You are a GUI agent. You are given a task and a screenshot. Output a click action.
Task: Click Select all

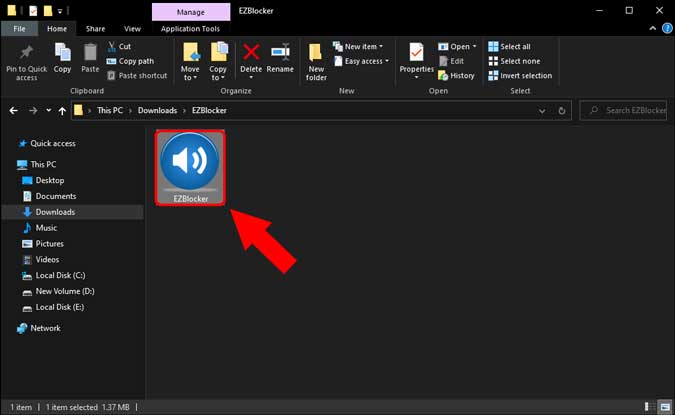[x=510, y=46]
